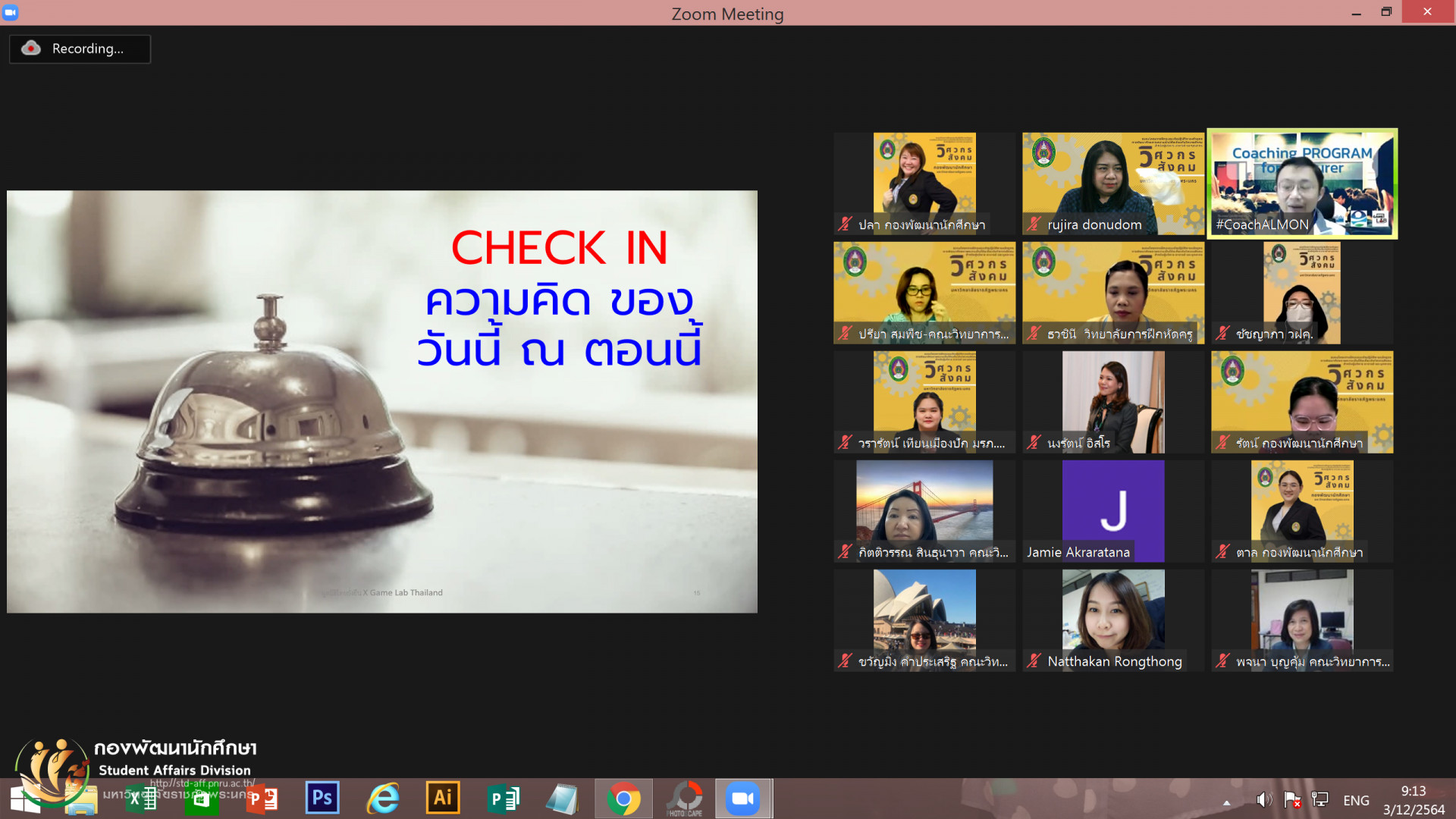This screenshot has height=819, width=1456.
Task: Open PowerPoint from the taskbar
Action: pyautogui.click(x=262, y=799)
